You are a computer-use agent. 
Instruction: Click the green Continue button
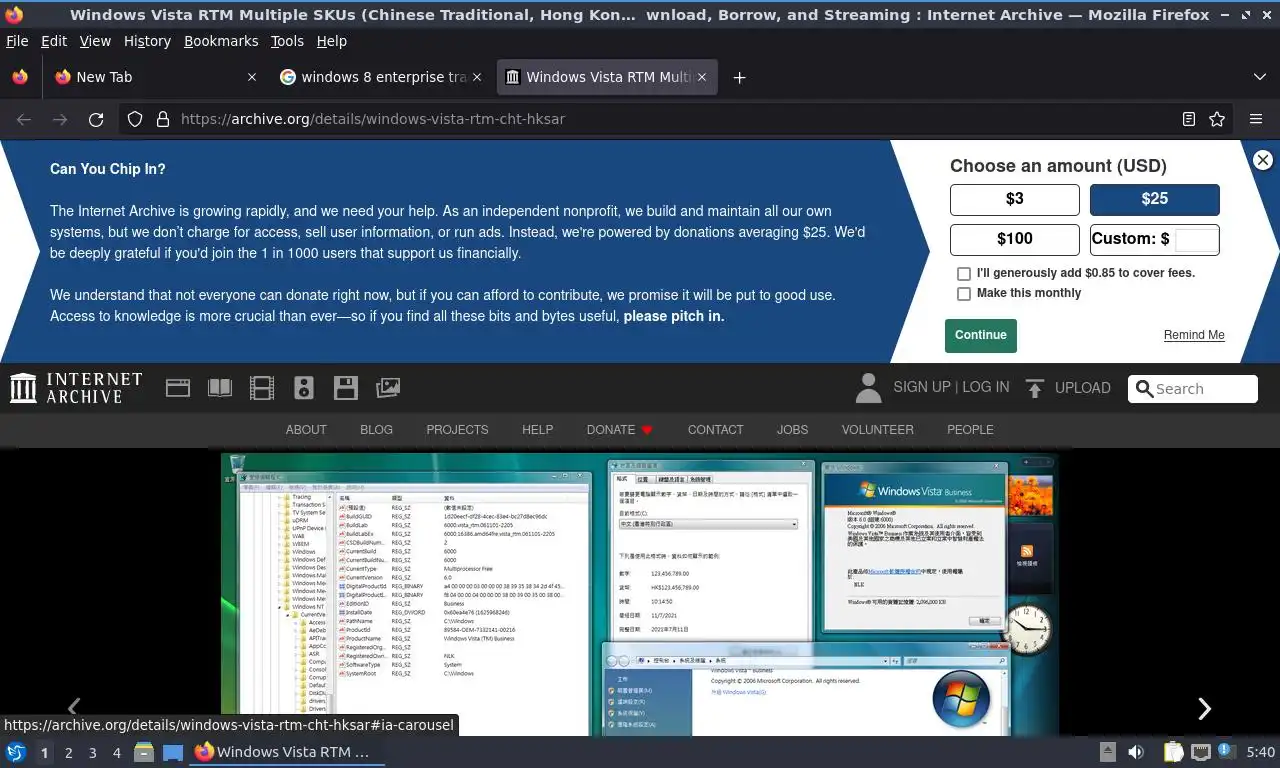980,336
